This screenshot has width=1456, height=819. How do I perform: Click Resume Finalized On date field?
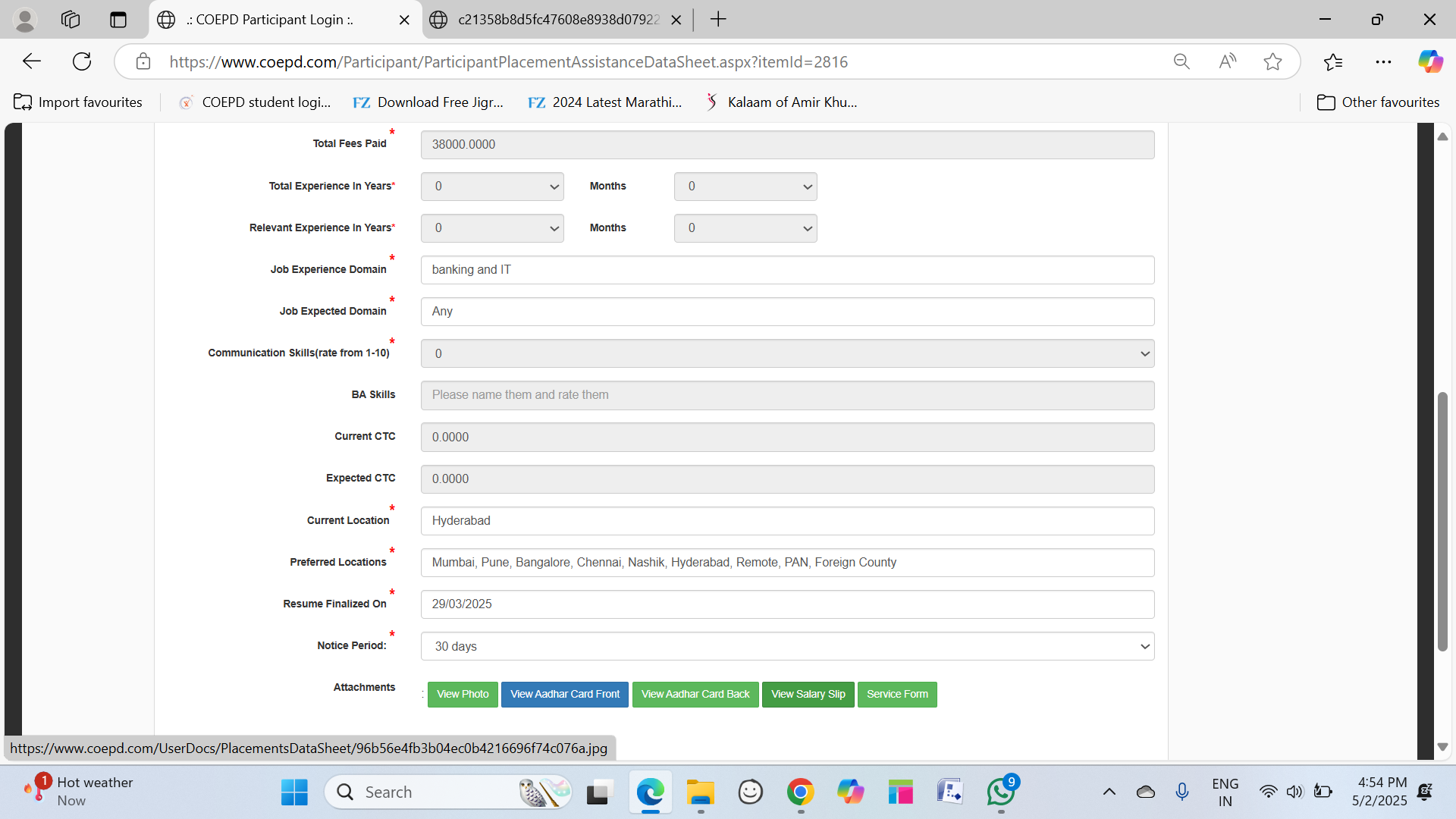pos(787,604)
